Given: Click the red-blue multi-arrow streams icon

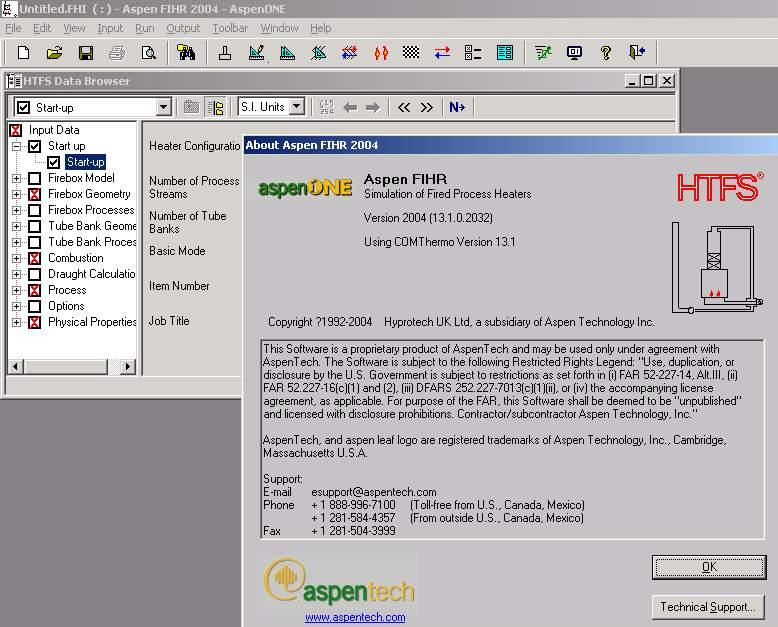Looking at the screenshot, I should click(x=349, y=53).
